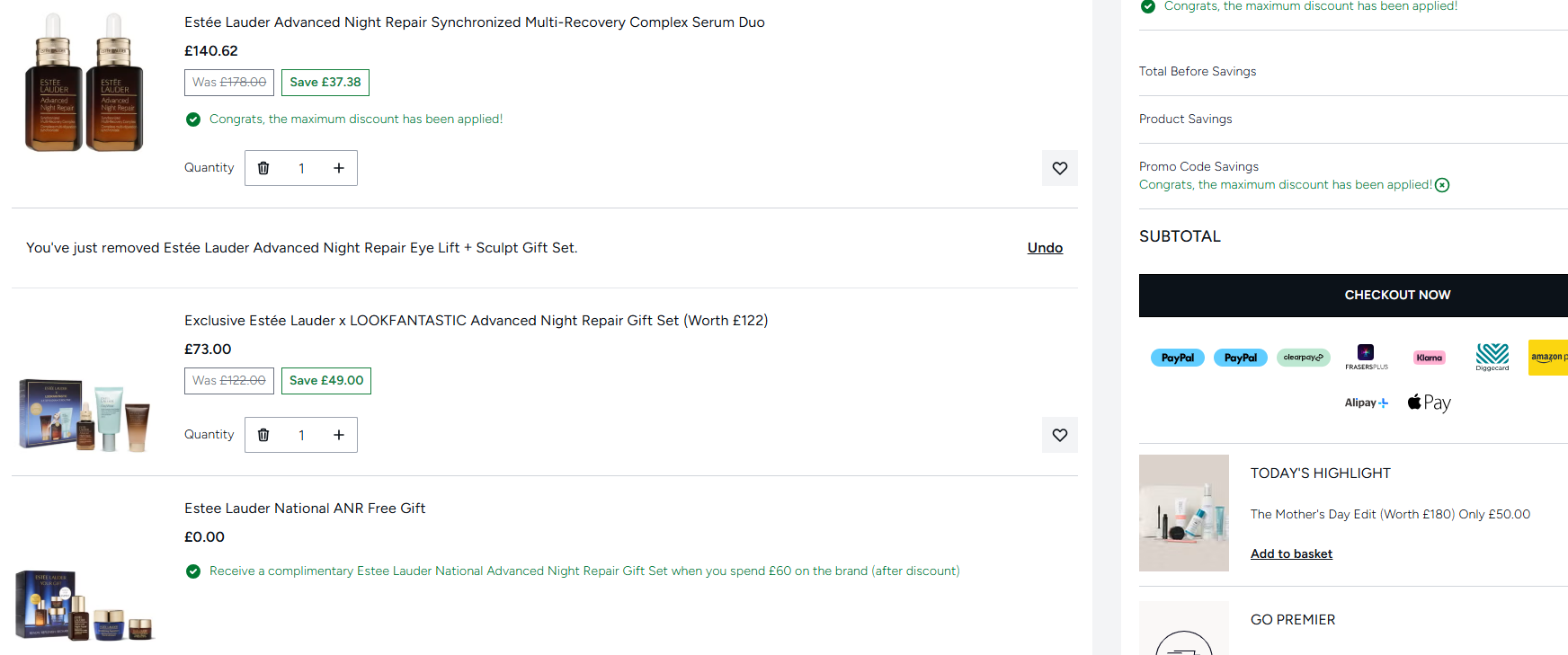Open the National ANR Free Gift image
1568x655 pixels.
(x=85, y=606)
